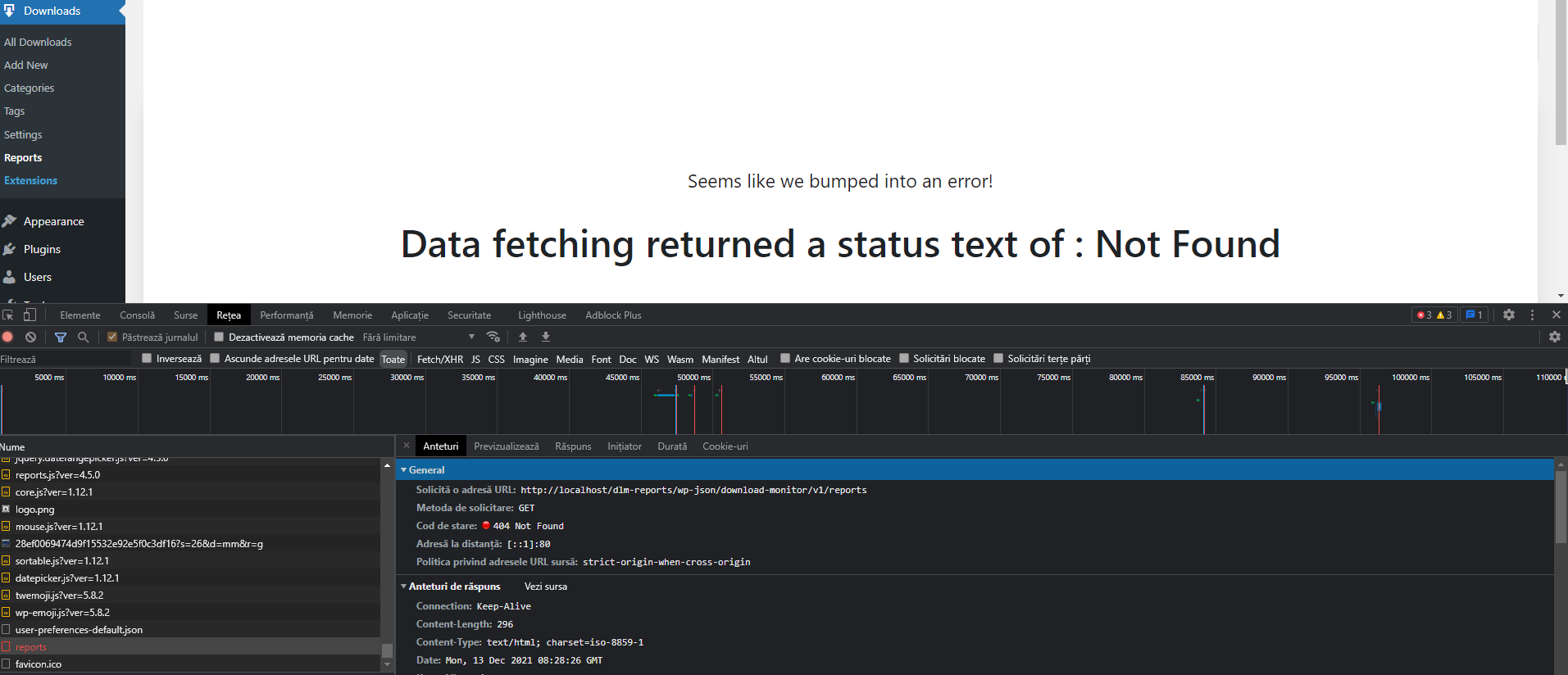Toggle Păstrează jurnalul checkbox
This screenshot has width=1568, height=675.
[112, 337]
